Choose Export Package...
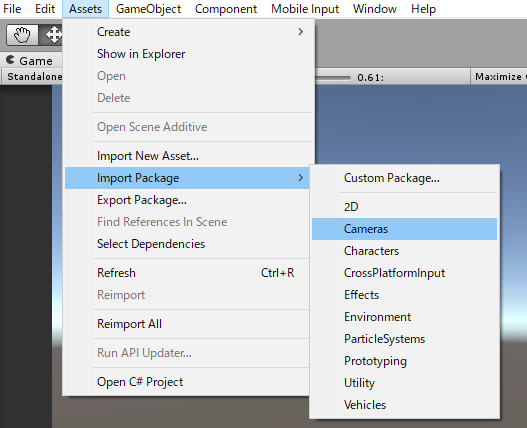 (x=187, y=200)
